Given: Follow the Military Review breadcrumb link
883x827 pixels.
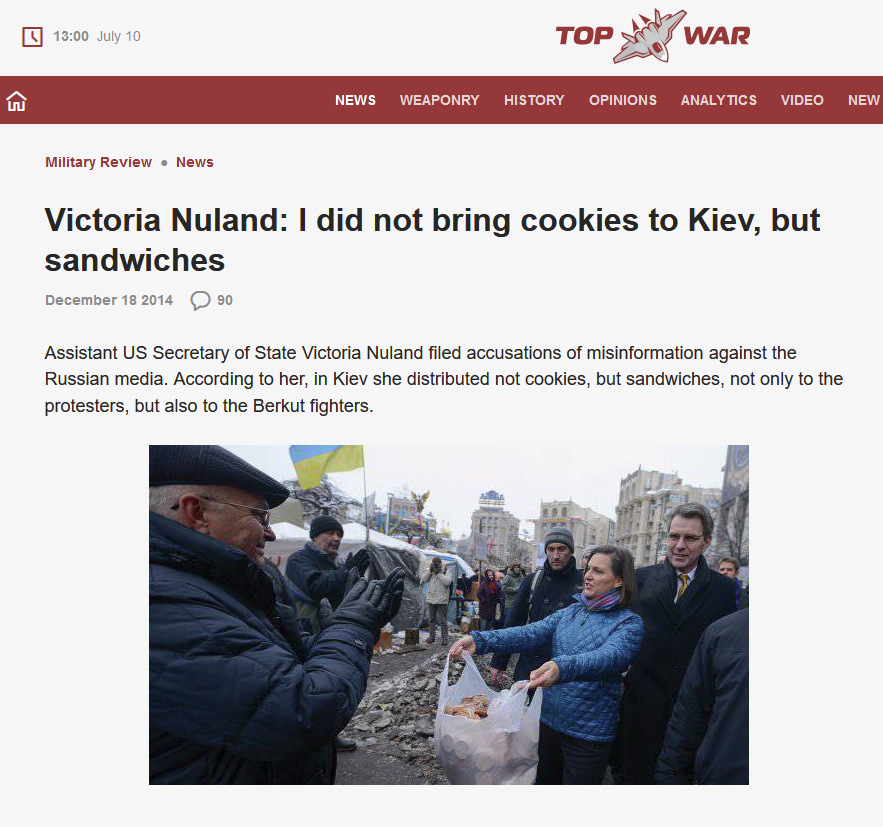Looking at the screenshot, I should tap(99, 162).
